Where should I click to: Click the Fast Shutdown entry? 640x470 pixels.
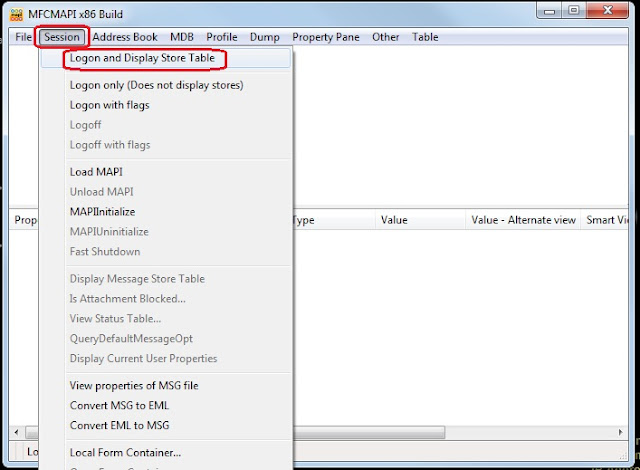[166, 252]
